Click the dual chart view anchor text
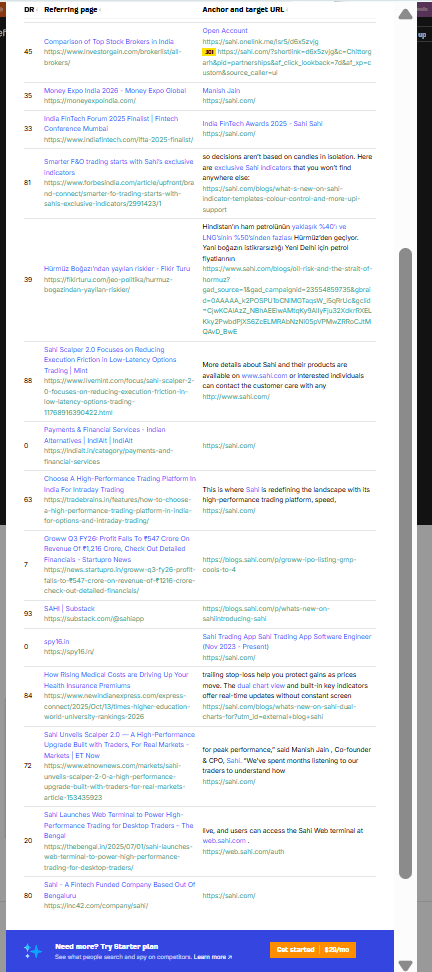Image resolution: width=432 pixels, height=972 pixels. click(x=260, y=686)
